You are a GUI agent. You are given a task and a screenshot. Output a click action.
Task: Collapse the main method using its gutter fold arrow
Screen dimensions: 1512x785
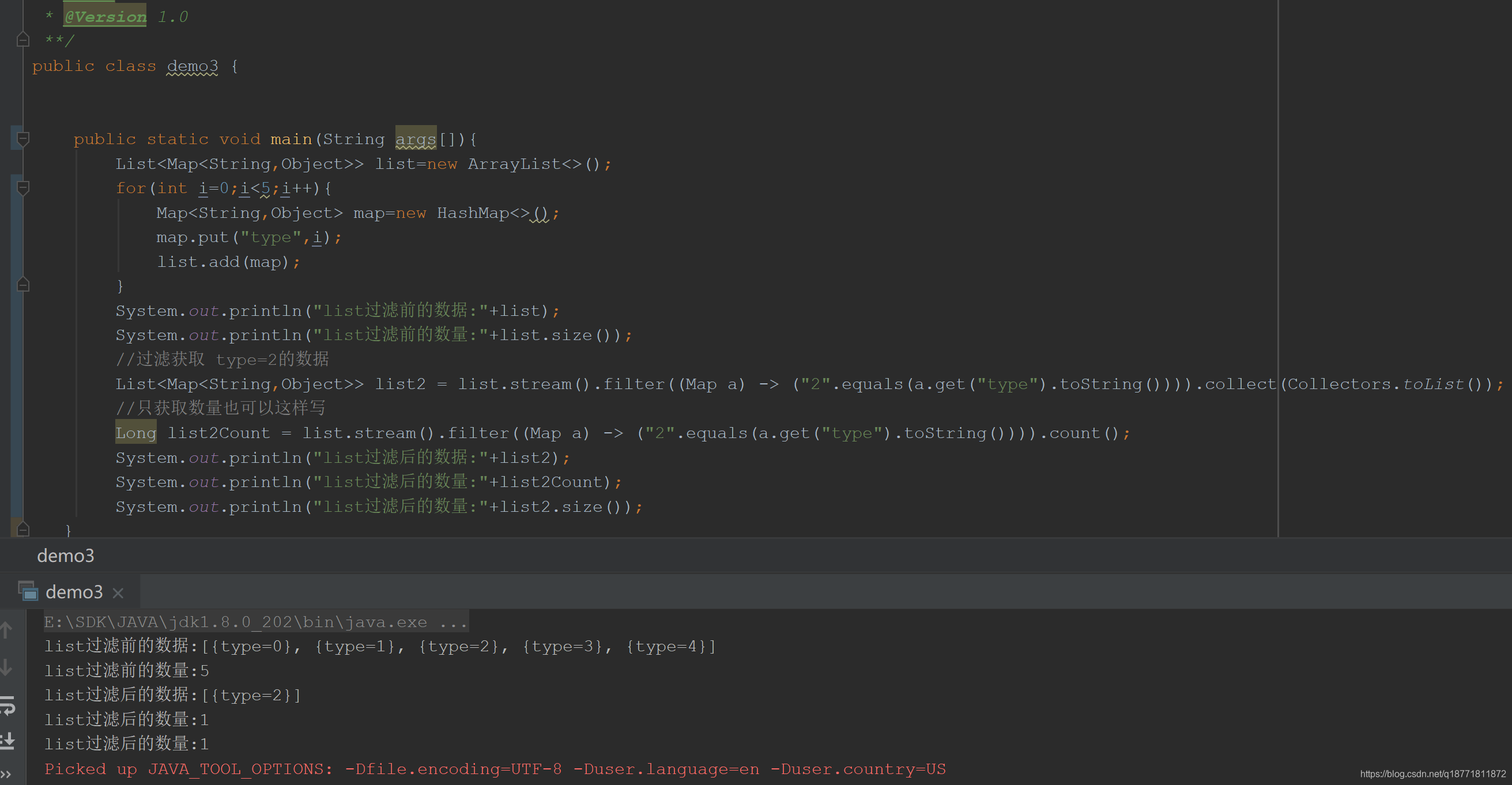(x=24, y=138)
